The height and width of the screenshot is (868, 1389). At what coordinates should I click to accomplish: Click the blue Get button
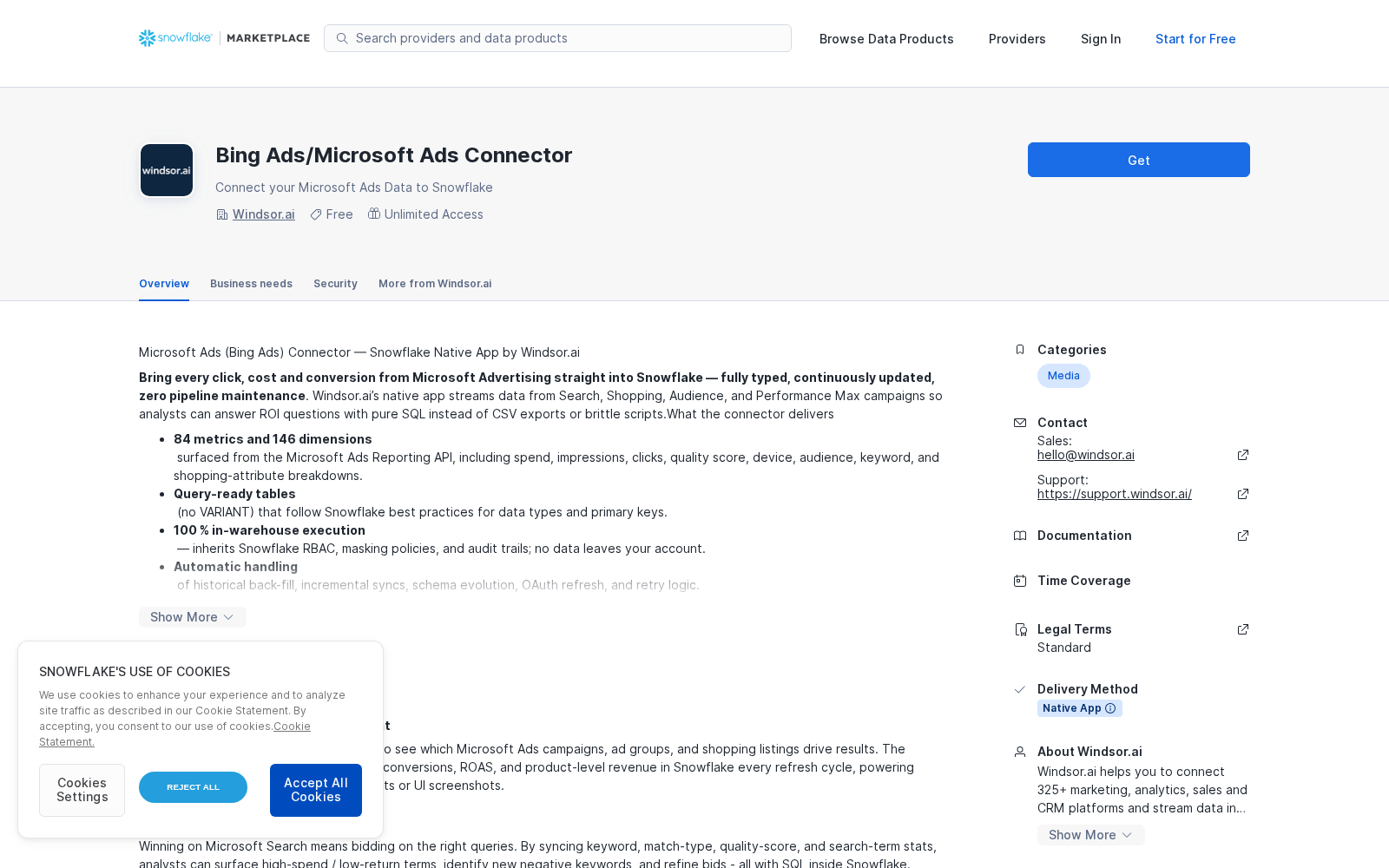pos(1139,160)
